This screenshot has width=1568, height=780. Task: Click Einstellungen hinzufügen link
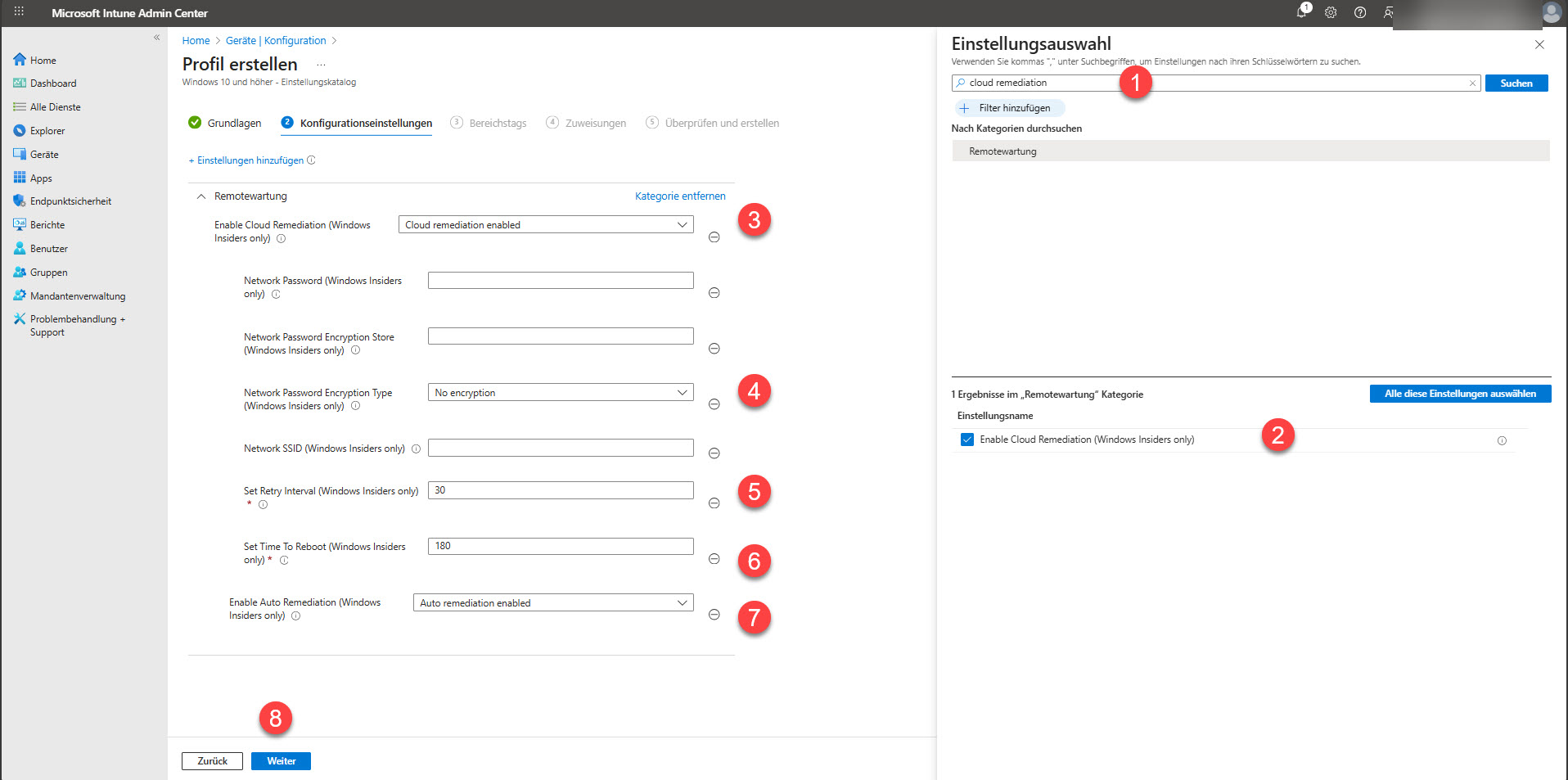point(246,160)
